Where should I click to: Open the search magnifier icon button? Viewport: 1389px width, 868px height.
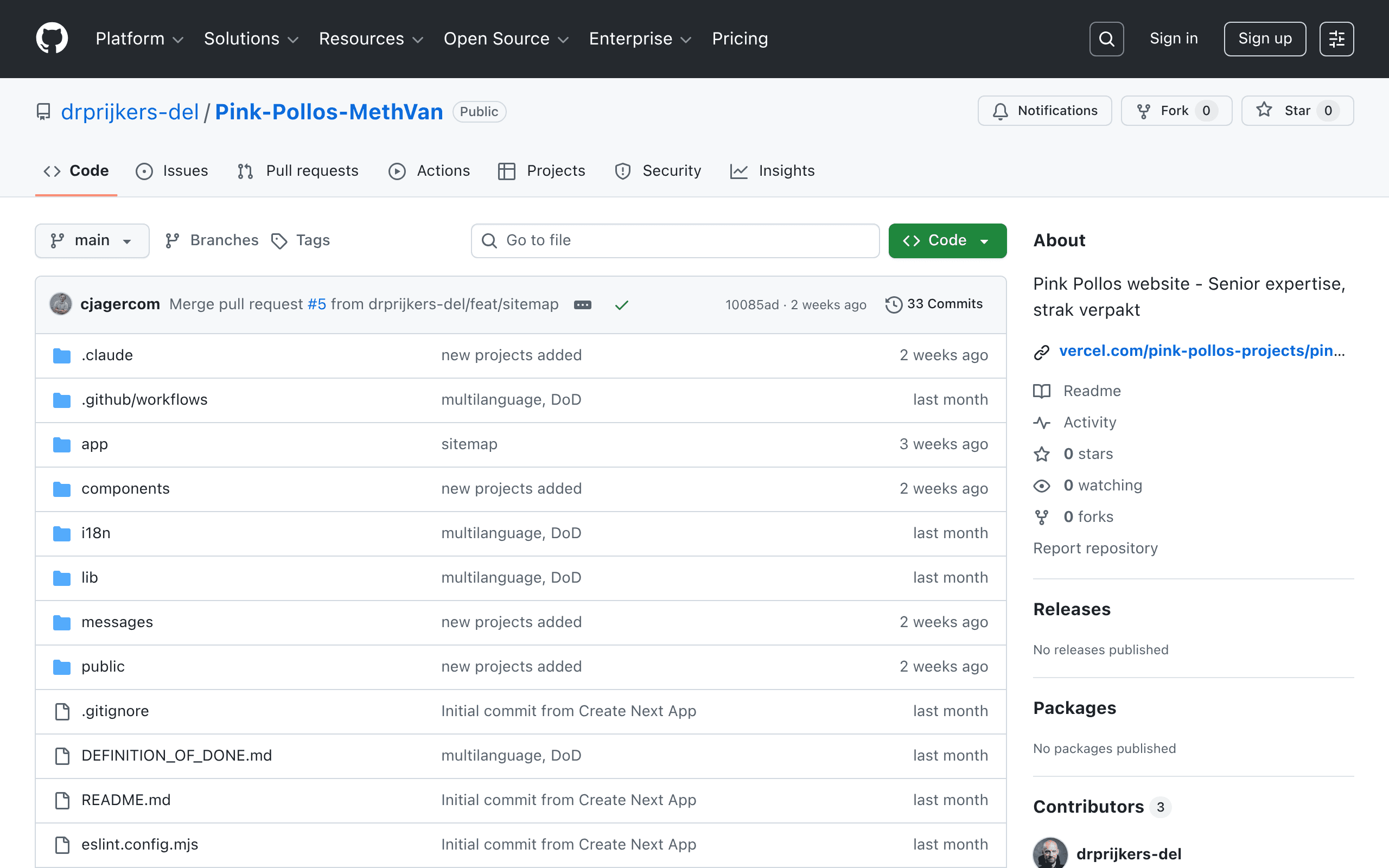point(1106,39)
